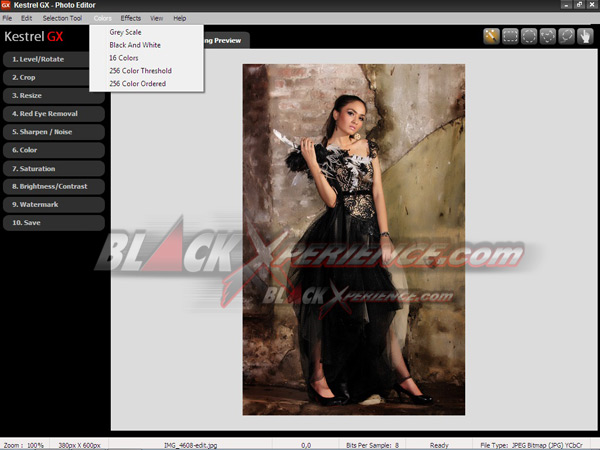Select the rectangular marquee selection tool
600x450 pixels.
(x=510, y=37)
